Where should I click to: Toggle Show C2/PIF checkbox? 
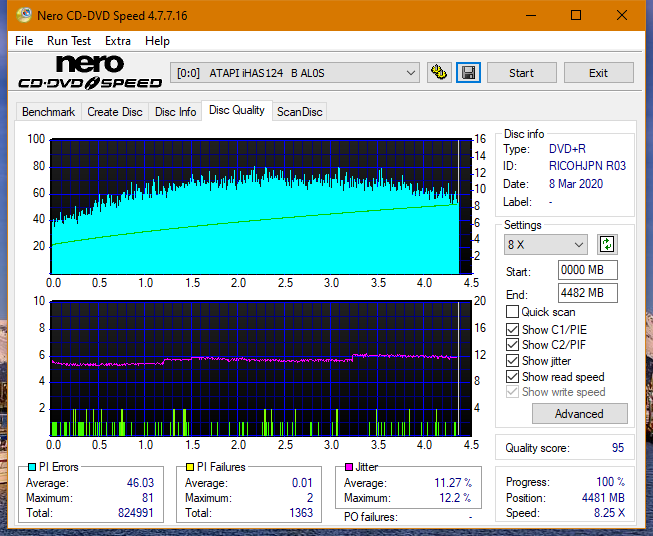click(x=512, y=345)
